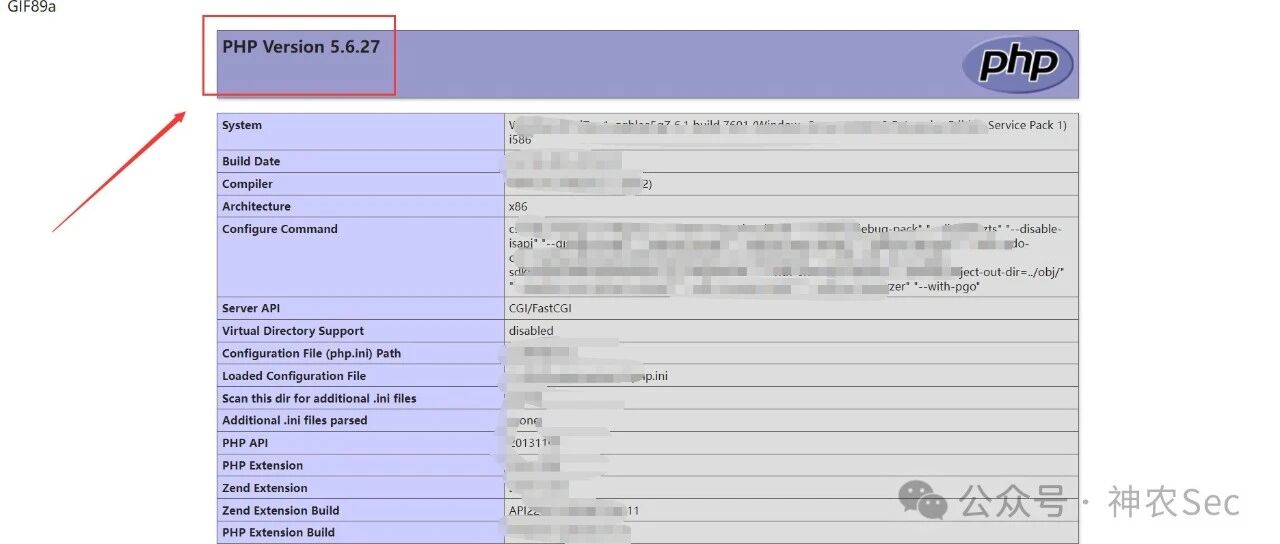Click Additional .ini files parsed label
1280x544 pixels.
[295, 420]
